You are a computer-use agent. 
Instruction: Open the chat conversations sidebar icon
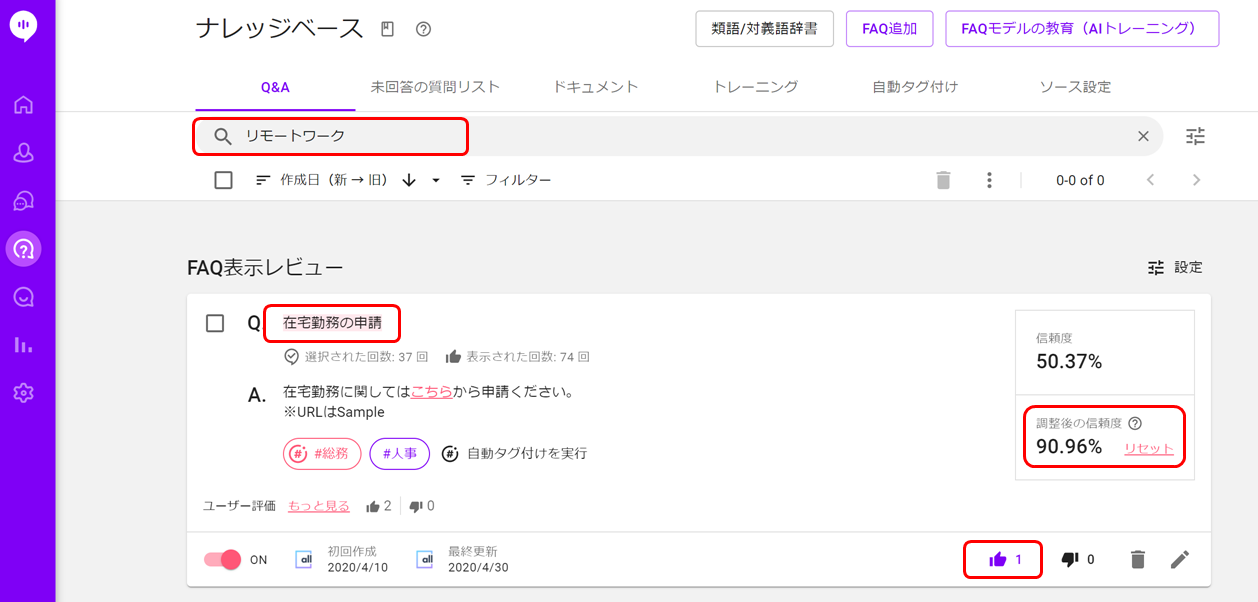[x=24, y=201]
